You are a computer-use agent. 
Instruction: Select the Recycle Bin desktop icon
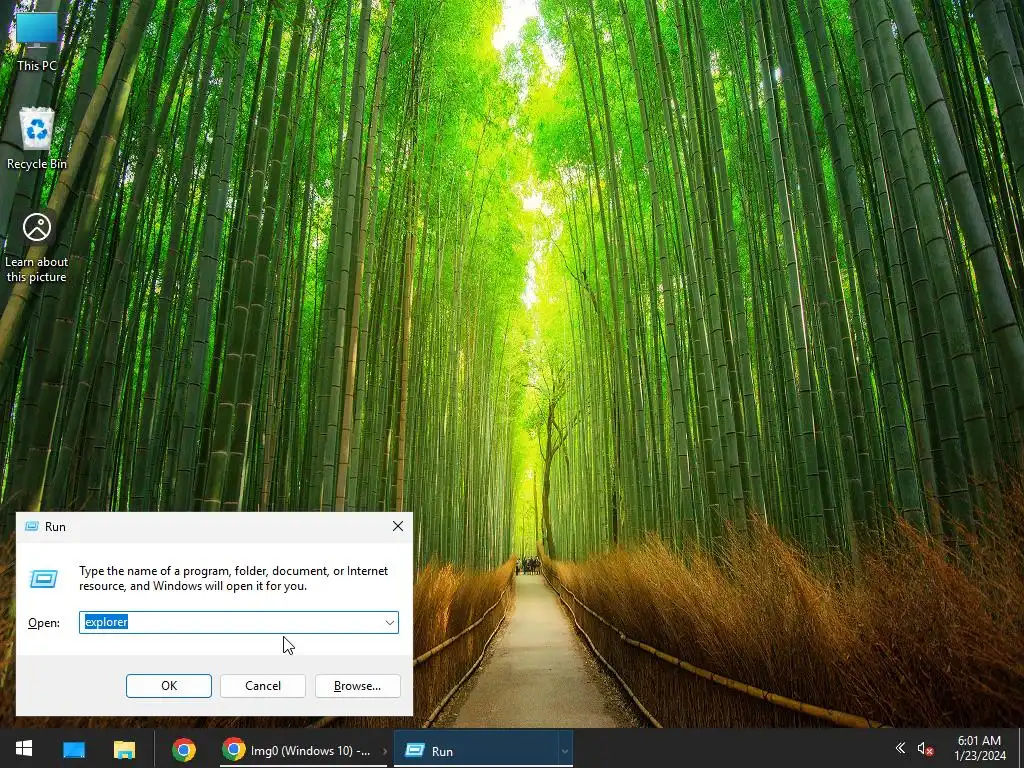click(x=37, y=138)
